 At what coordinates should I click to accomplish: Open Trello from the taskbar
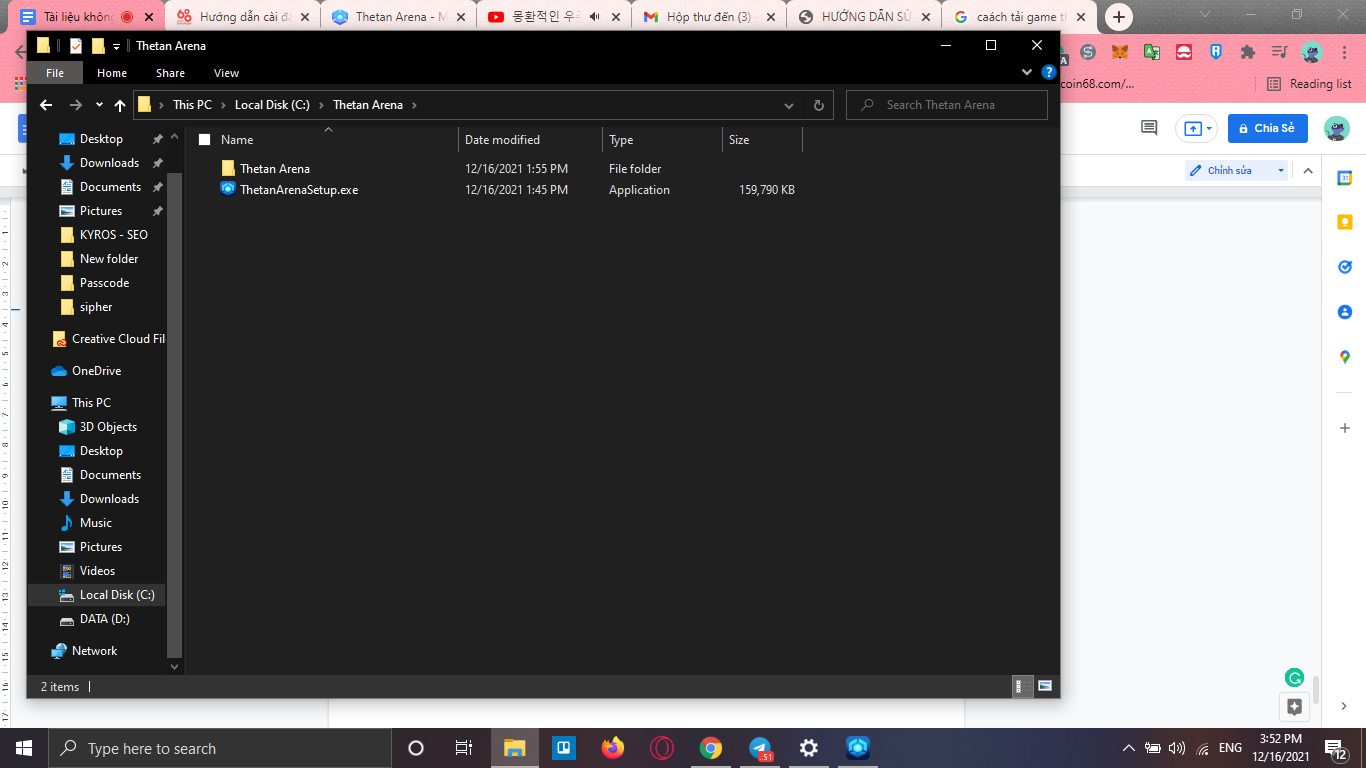(564, 748)
